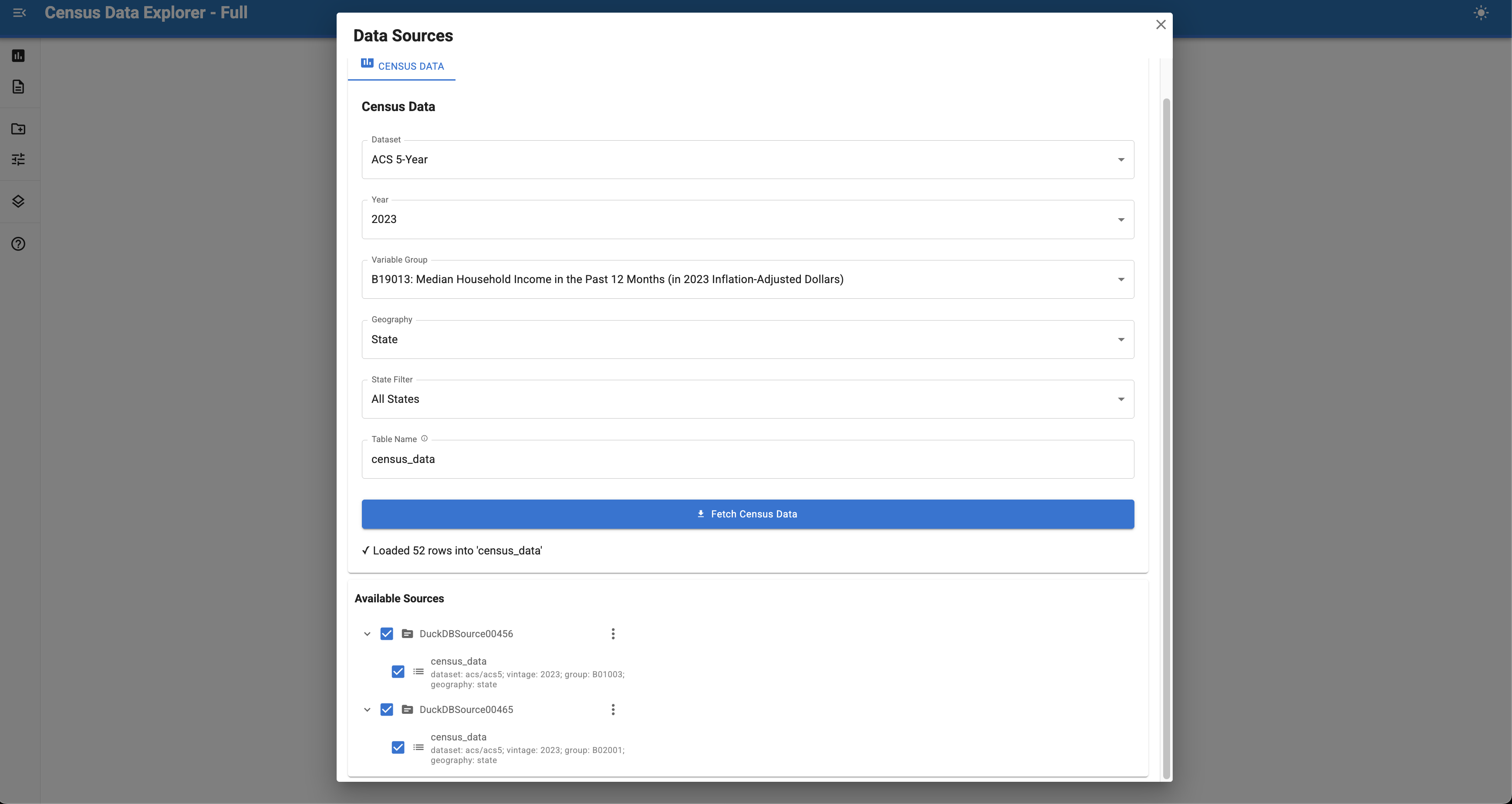Switch to the CENSUS DATA tab
The image size is (1512, 804).
[x=402, y=66]
